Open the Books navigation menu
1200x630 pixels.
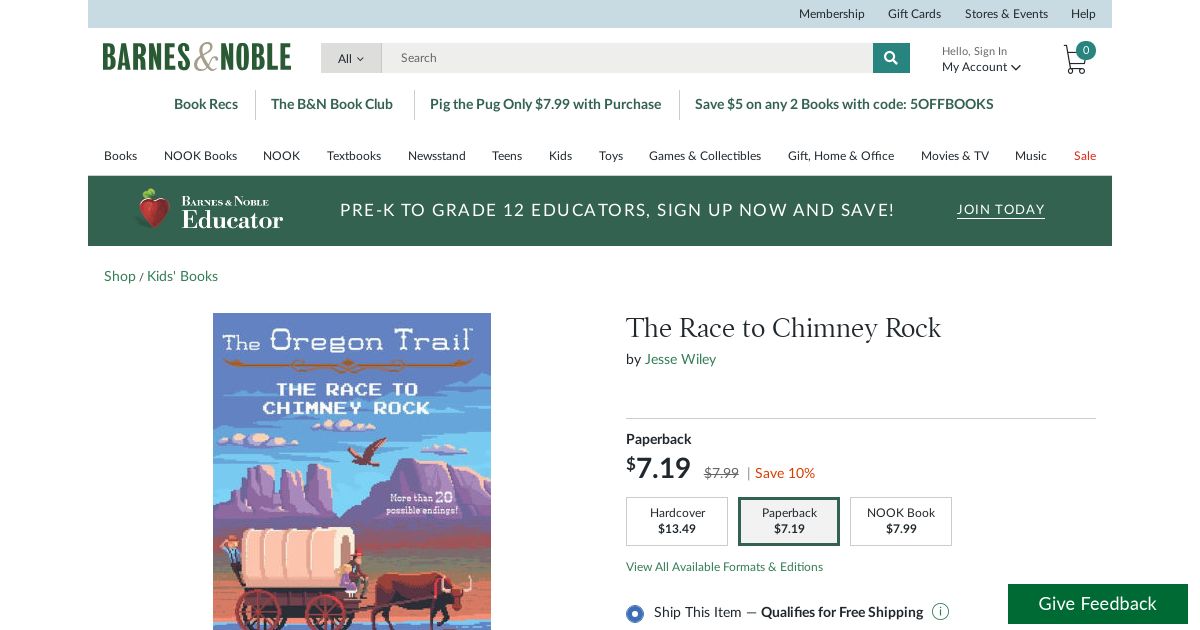coord(120,156)
